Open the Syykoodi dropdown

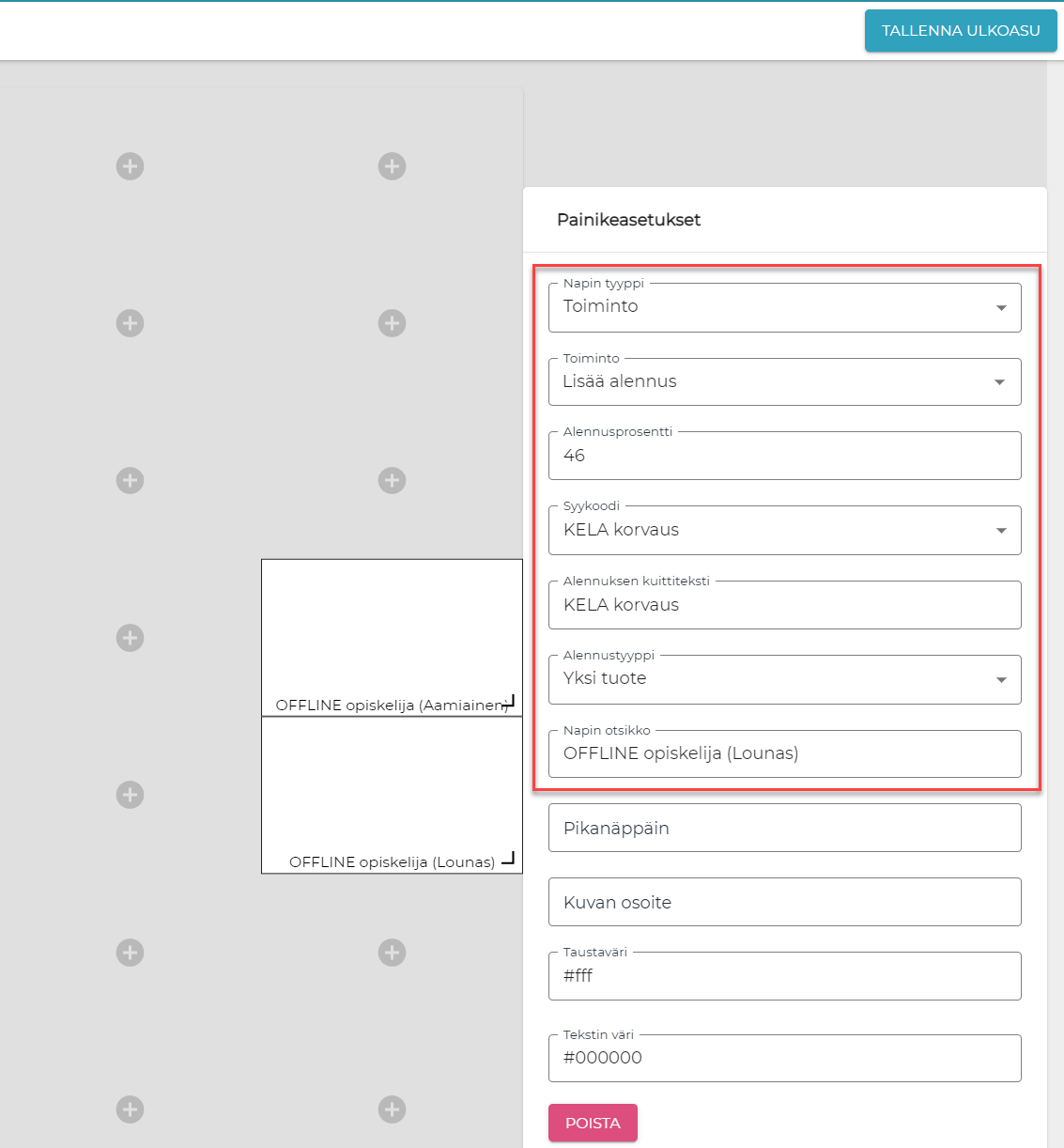coord(784,531)
